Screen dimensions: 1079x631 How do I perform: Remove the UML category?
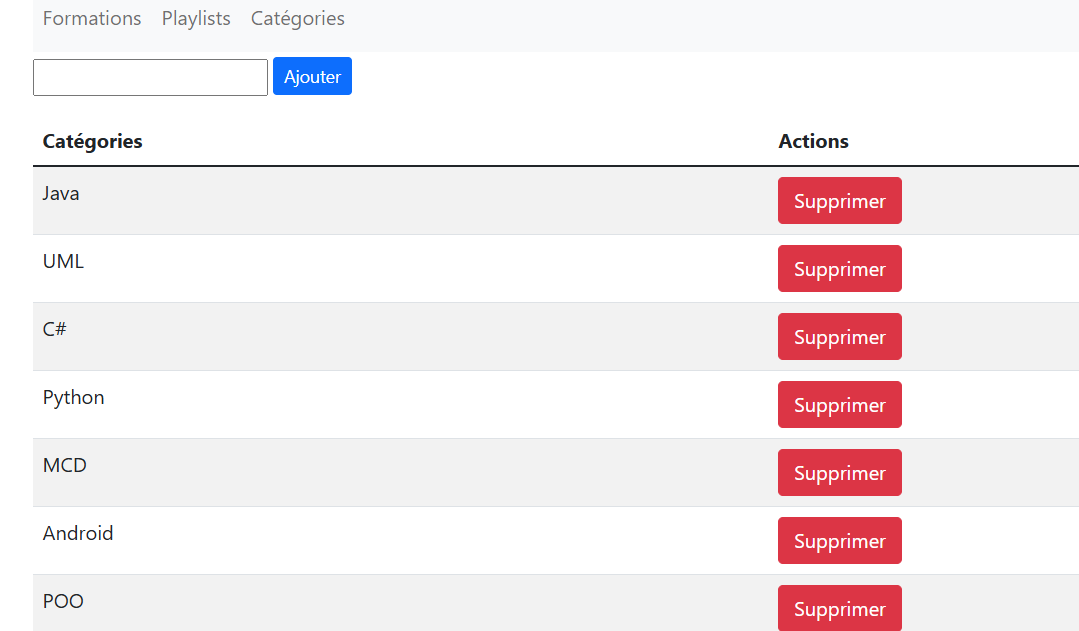click(839, 269)
